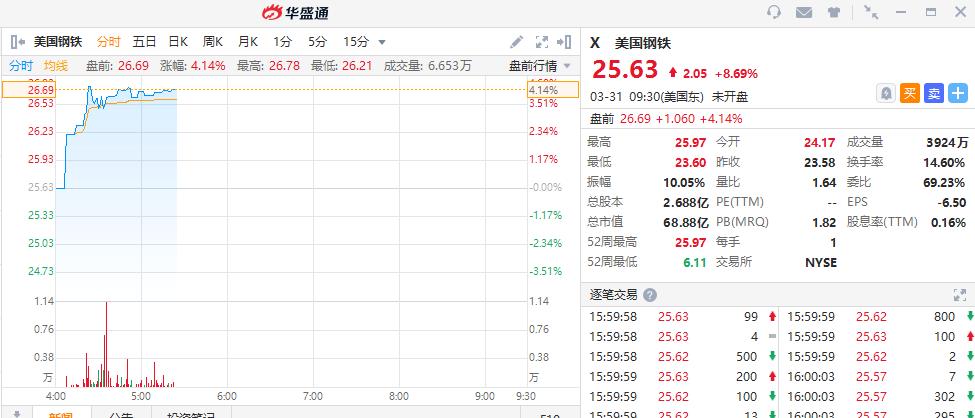Select the 分时 intraday tab
This screenshot has width=975, height=418.
coord(108,42)
